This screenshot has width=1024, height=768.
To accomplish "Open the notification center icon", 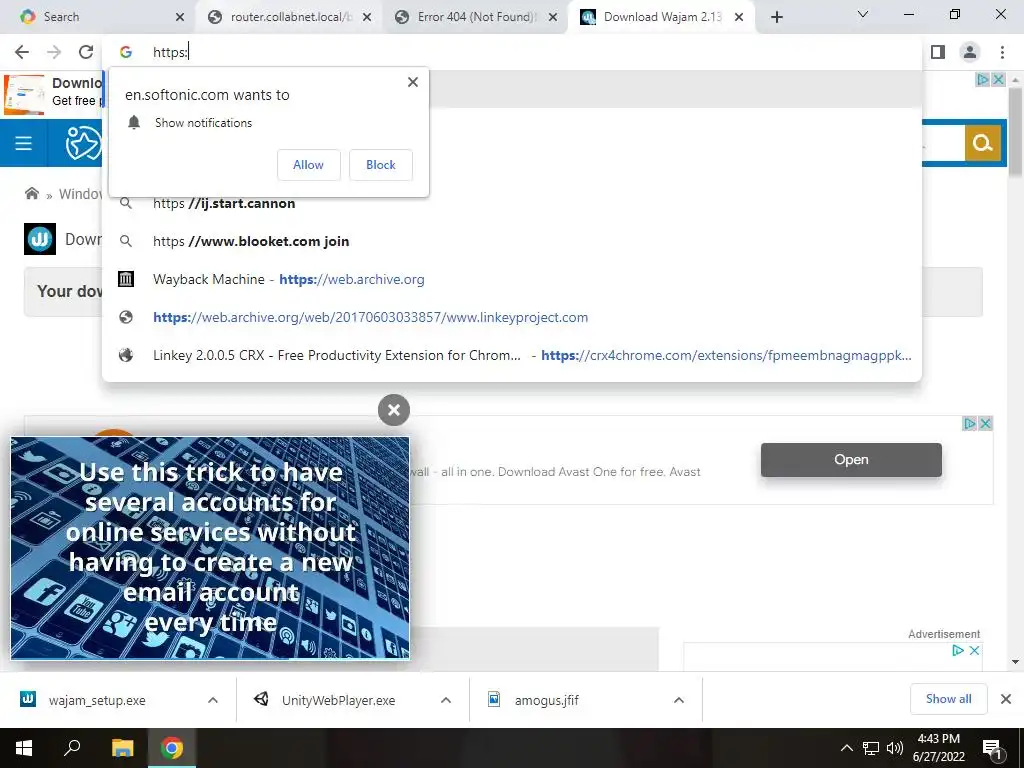I will (x=993, y=749).
